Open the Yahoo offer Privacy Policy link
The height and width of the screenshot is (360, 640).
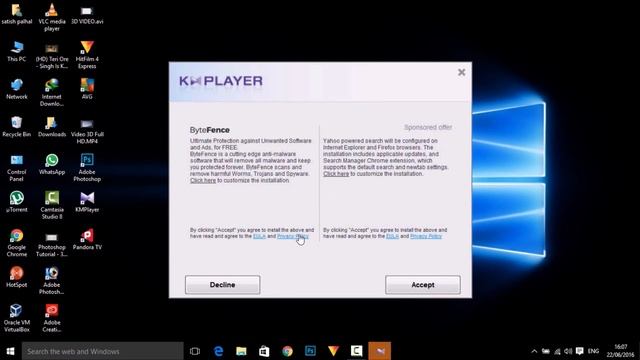coord(426,236)
